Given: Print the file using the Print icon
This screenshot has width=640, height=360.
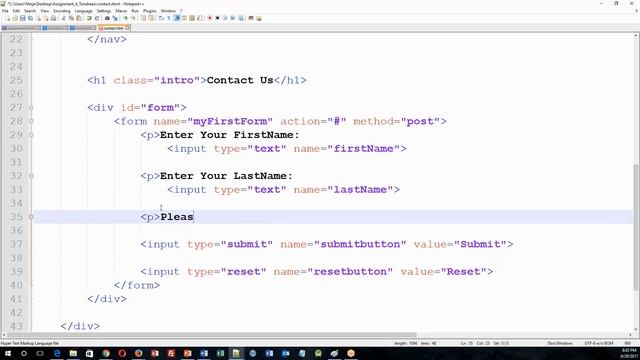Looking at the screenshot, I should (x=53, y=18).
